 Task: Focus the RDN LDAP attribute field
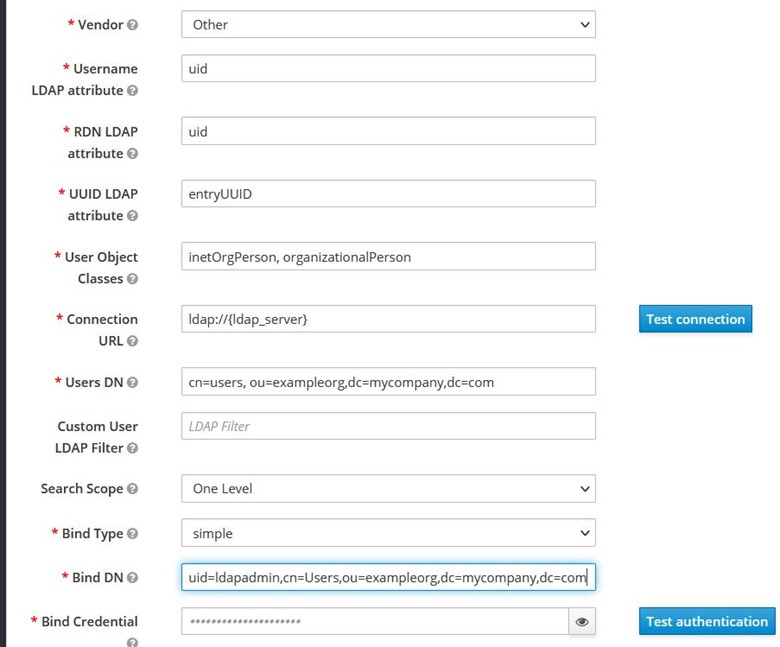tap(389, 131)
